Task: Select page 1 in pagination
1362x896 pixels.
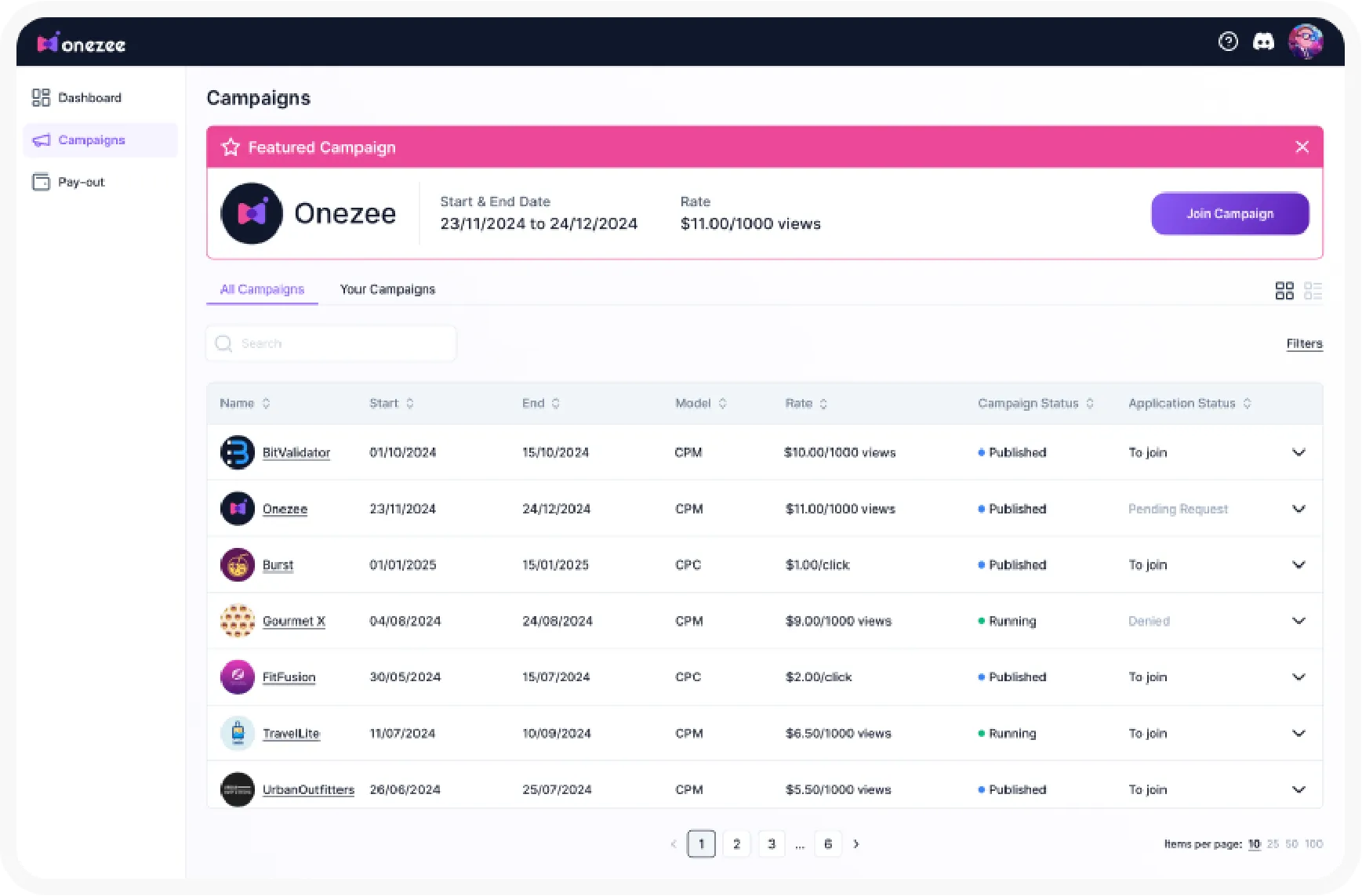Action: [x=701, y=844]
